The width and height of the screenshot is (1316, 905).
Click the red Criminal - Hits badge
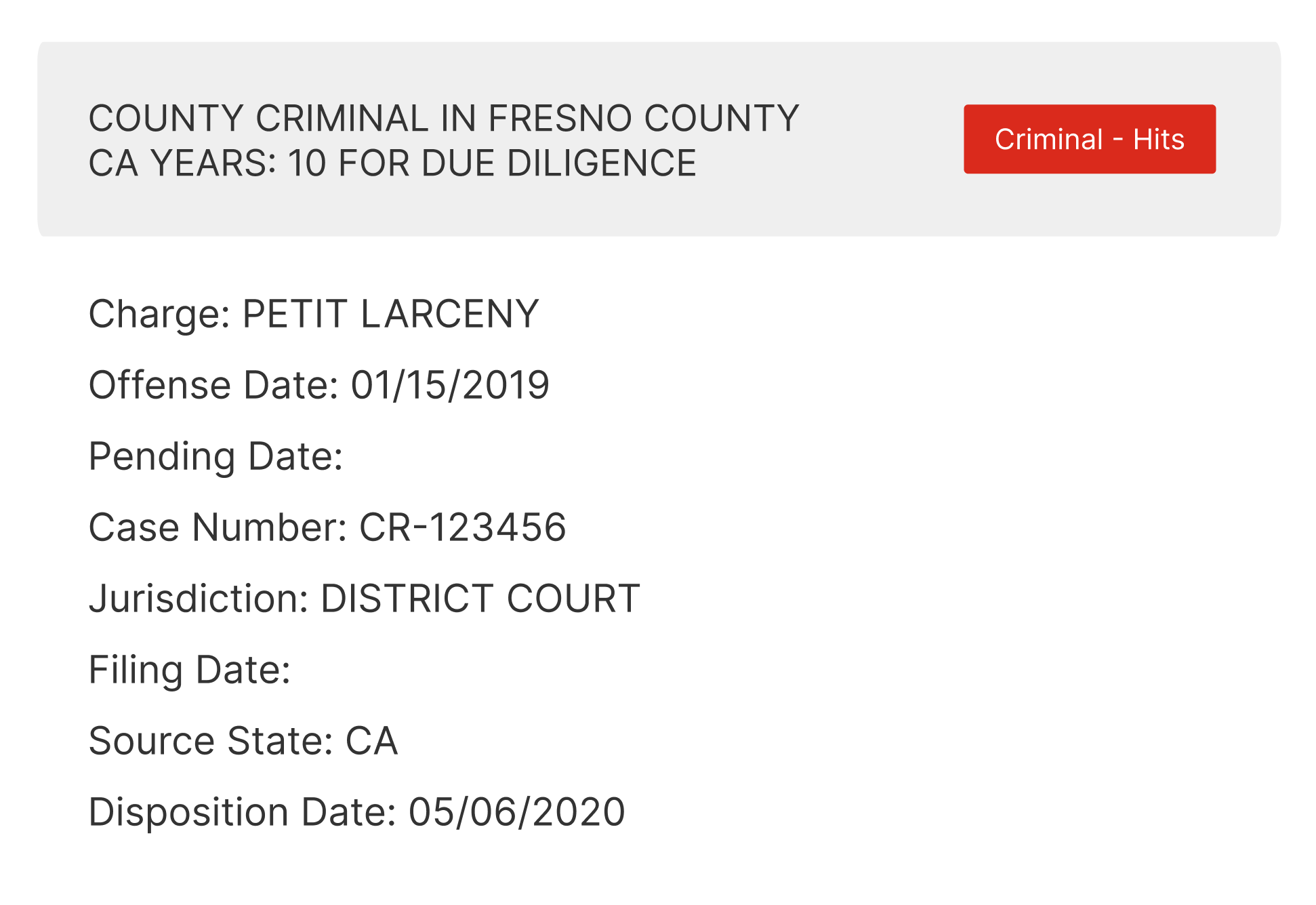(x=1089, y=139)
